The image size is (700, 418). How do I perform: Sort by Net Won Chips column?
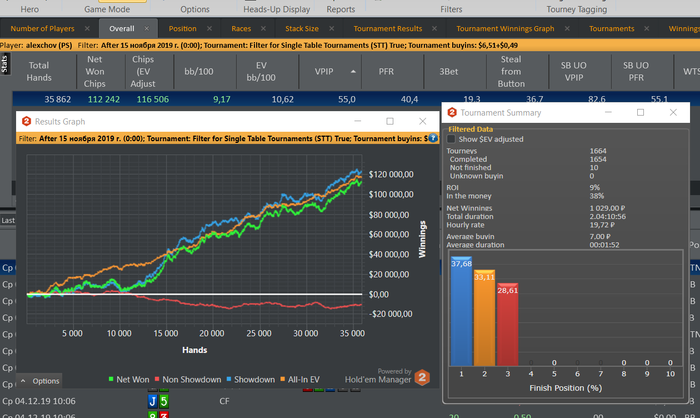click(x=95, y=71)
